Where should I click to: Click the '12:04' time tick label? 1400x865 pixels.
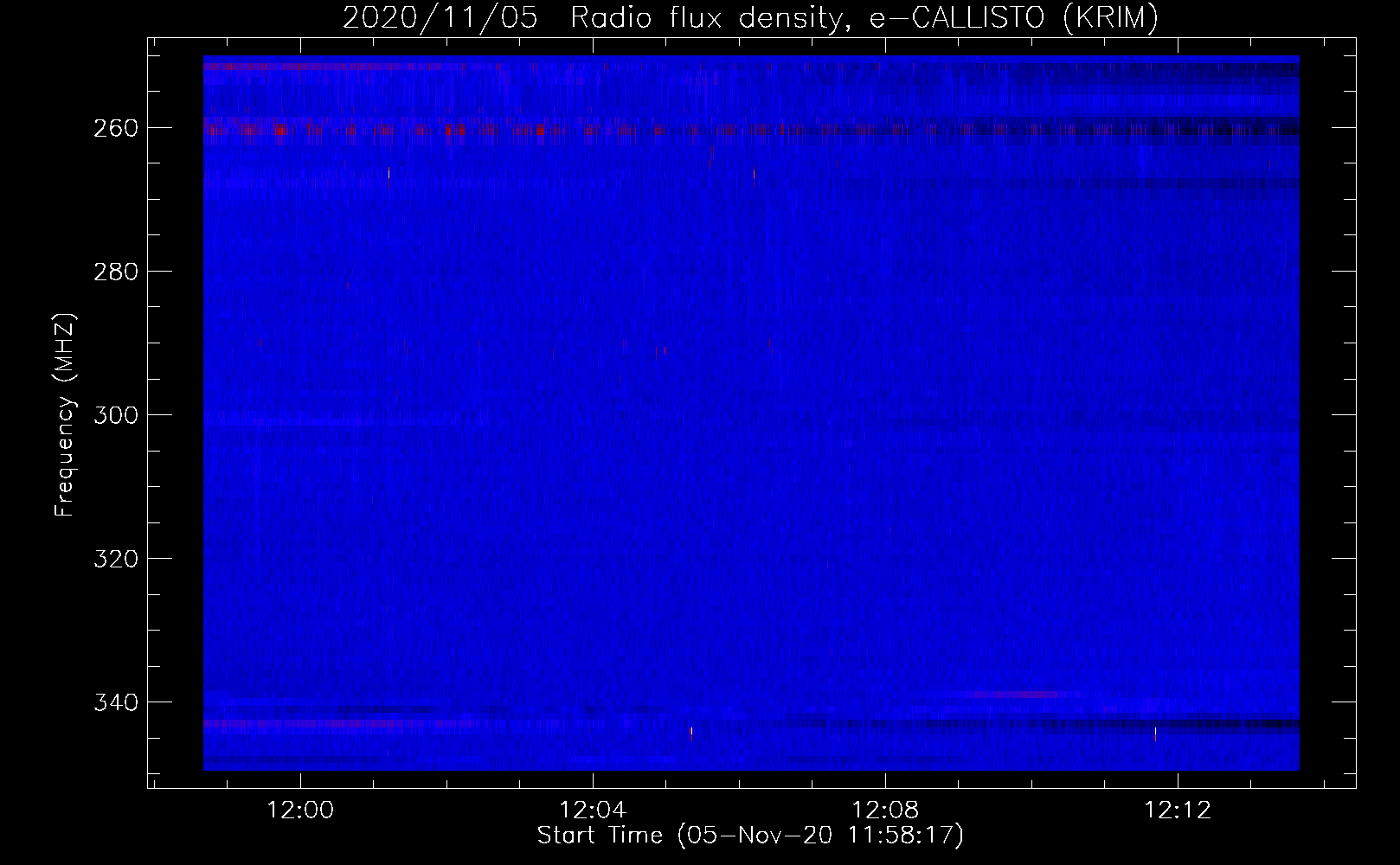click(593, 811)
